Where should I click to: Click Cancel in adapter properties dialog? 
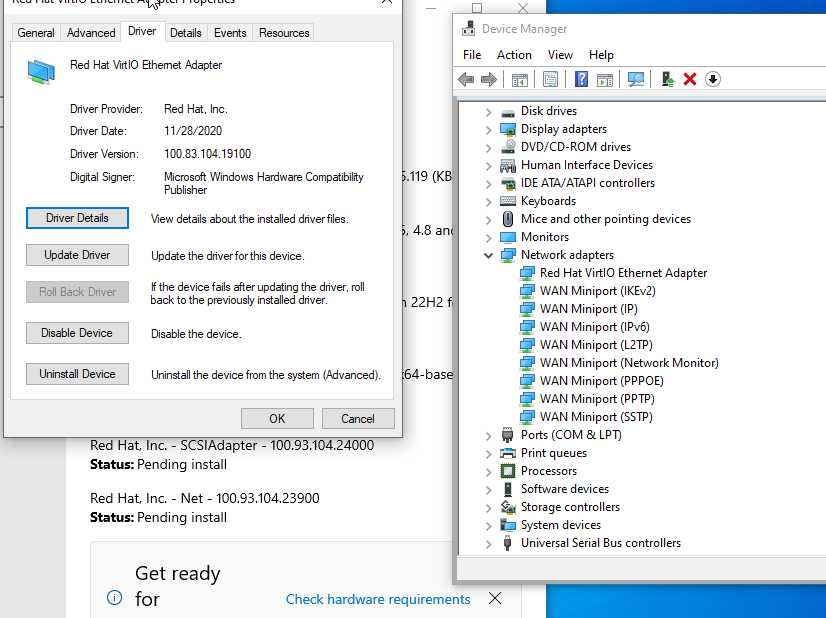(x=358, y=419)
